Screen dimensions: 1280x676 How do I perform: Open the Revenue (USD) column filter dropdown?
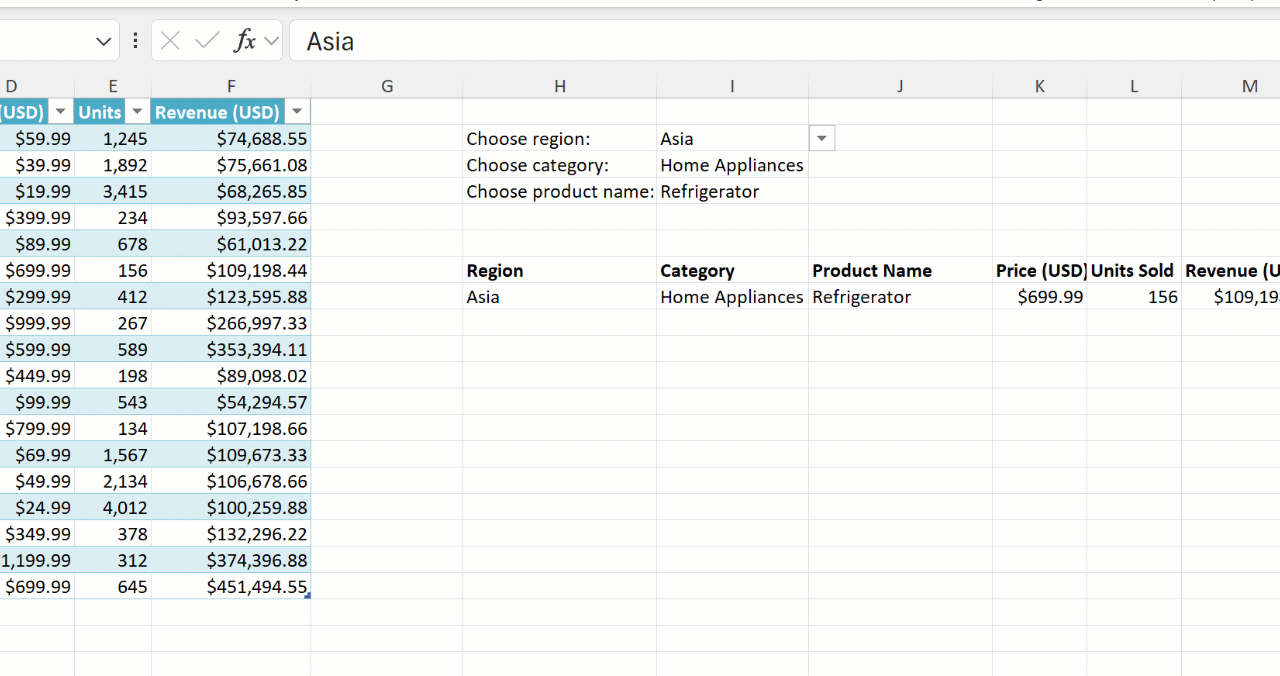tap(296, 112)
